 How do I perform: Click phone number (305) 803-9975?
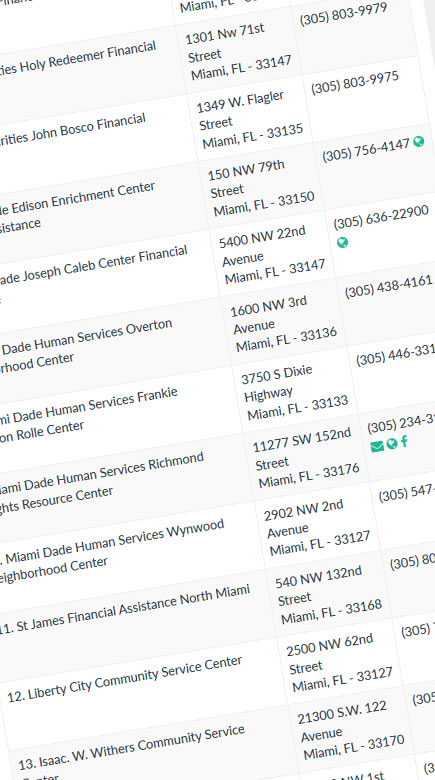[355, 82]
